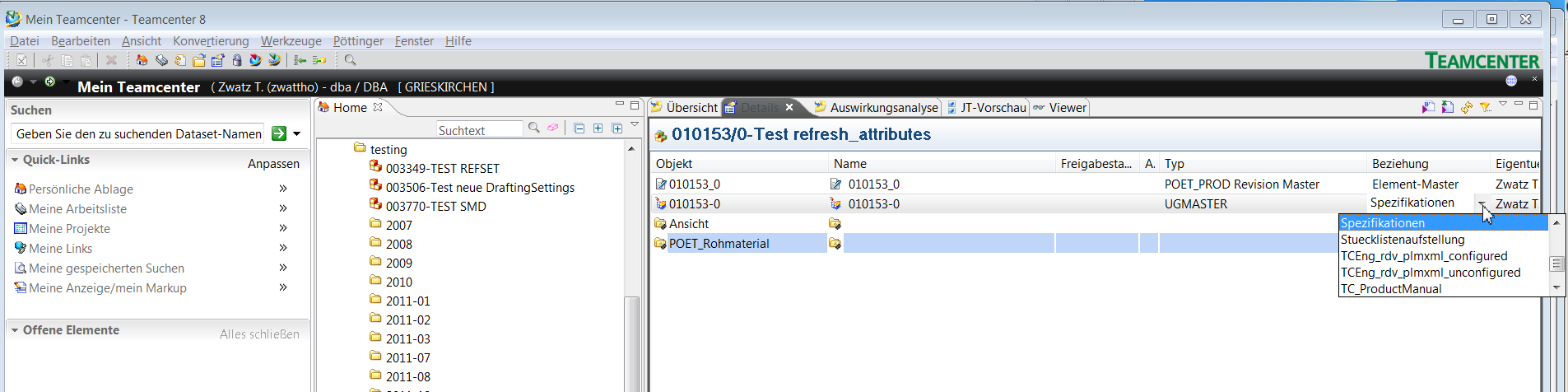Click the refresh scroll toolbar icon

[180, 60]
